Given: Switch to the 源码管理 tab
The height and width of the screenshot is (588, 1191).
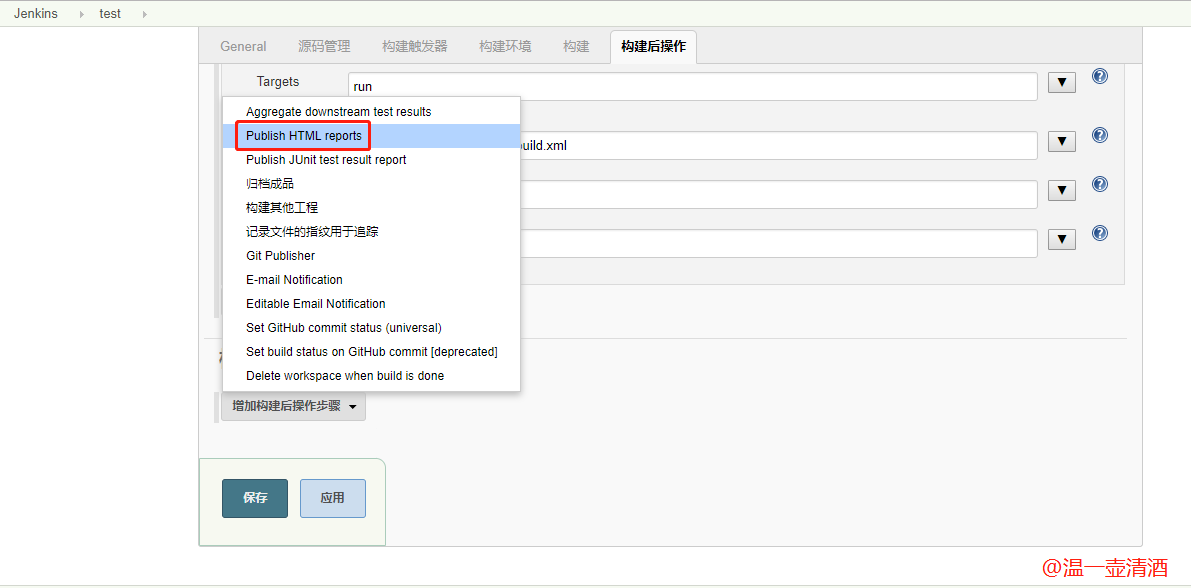Looking at the screenshot, I should [x=324, y=46].
